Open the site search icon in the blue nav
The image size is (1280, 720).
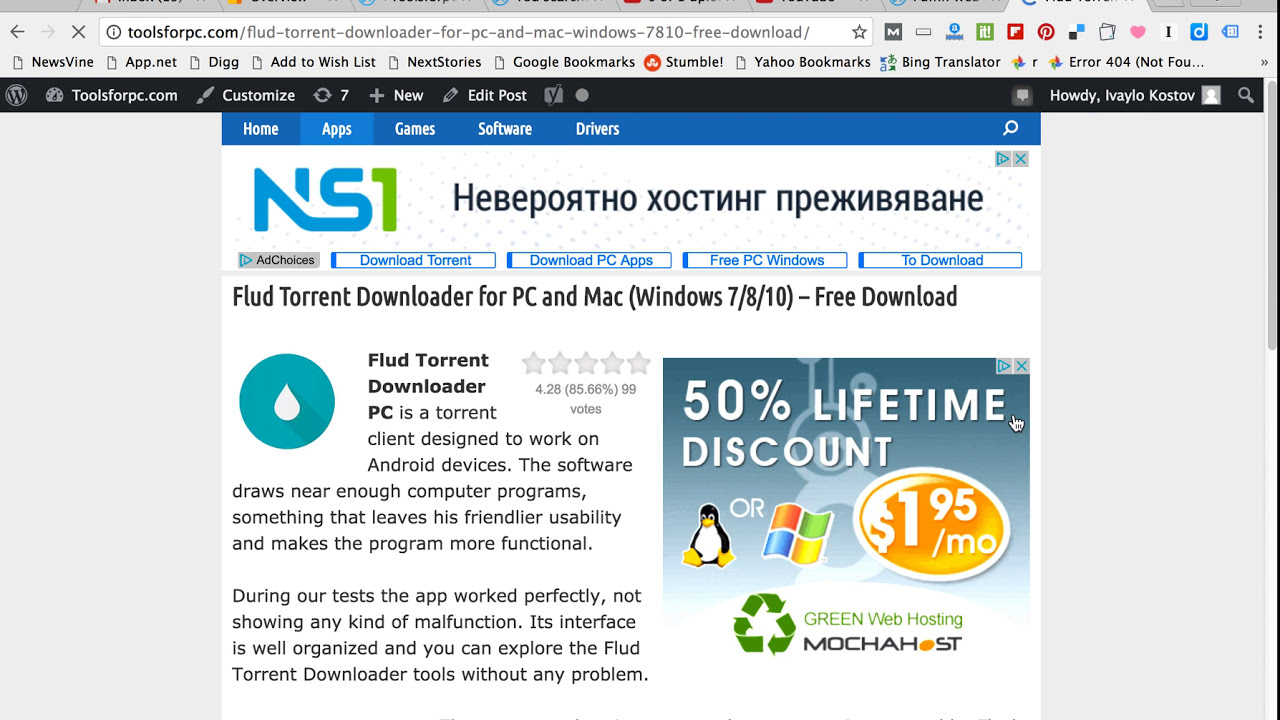(1011, 128)
